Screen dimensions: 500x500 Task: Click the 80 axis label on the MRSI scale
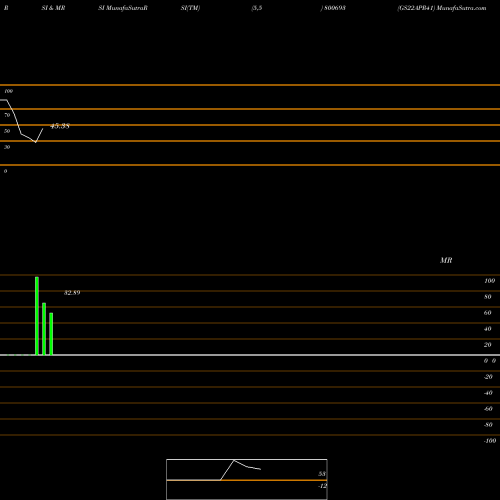pos(487,297)
